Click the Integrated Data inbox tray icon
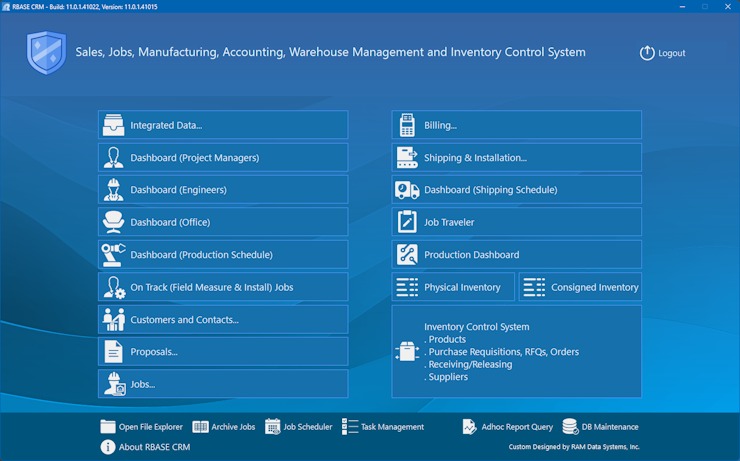This screenshot has width=740, height=461. [x=113, y=125]
